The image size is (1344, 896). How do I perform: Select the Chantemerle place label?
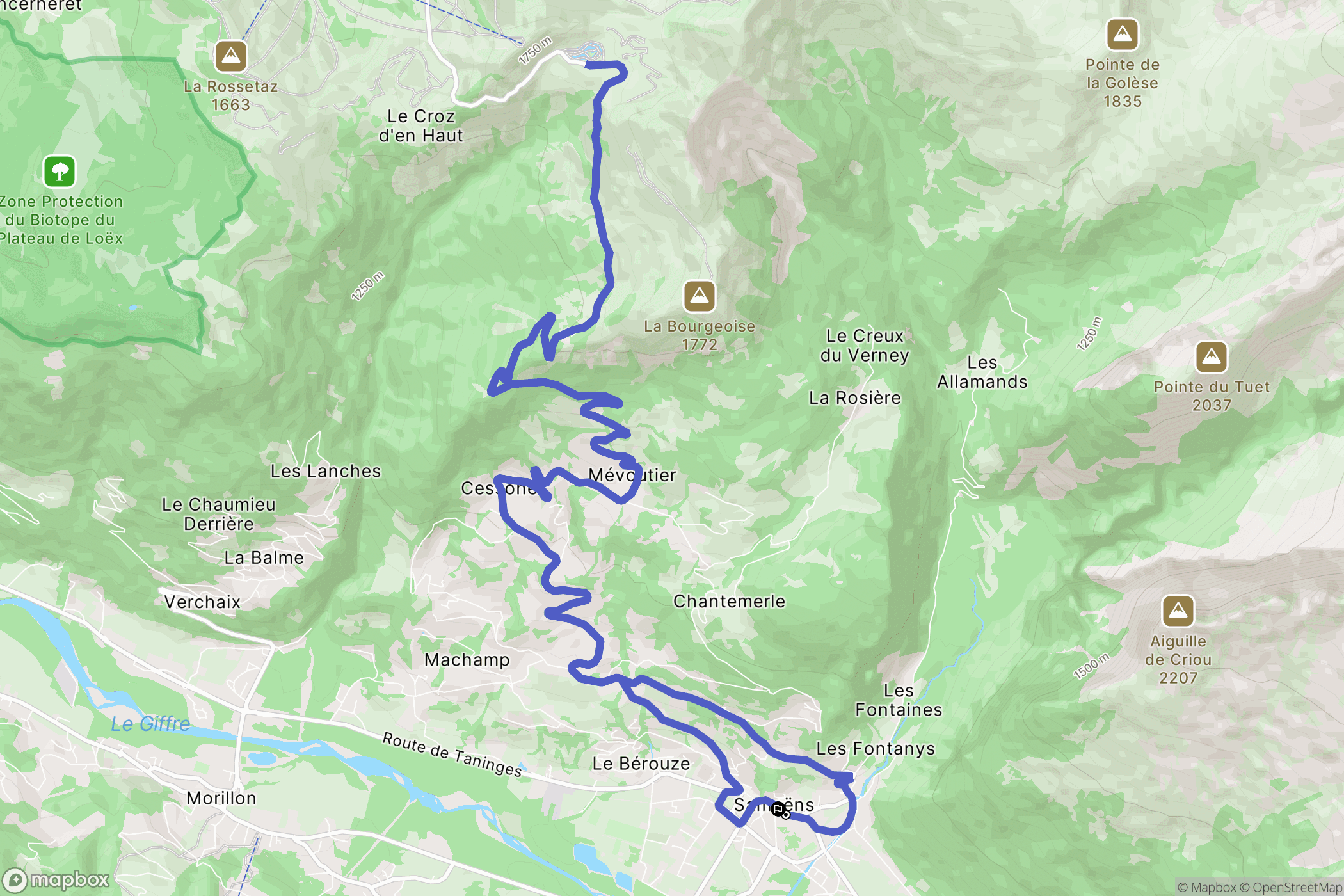[x=730, y=602]
